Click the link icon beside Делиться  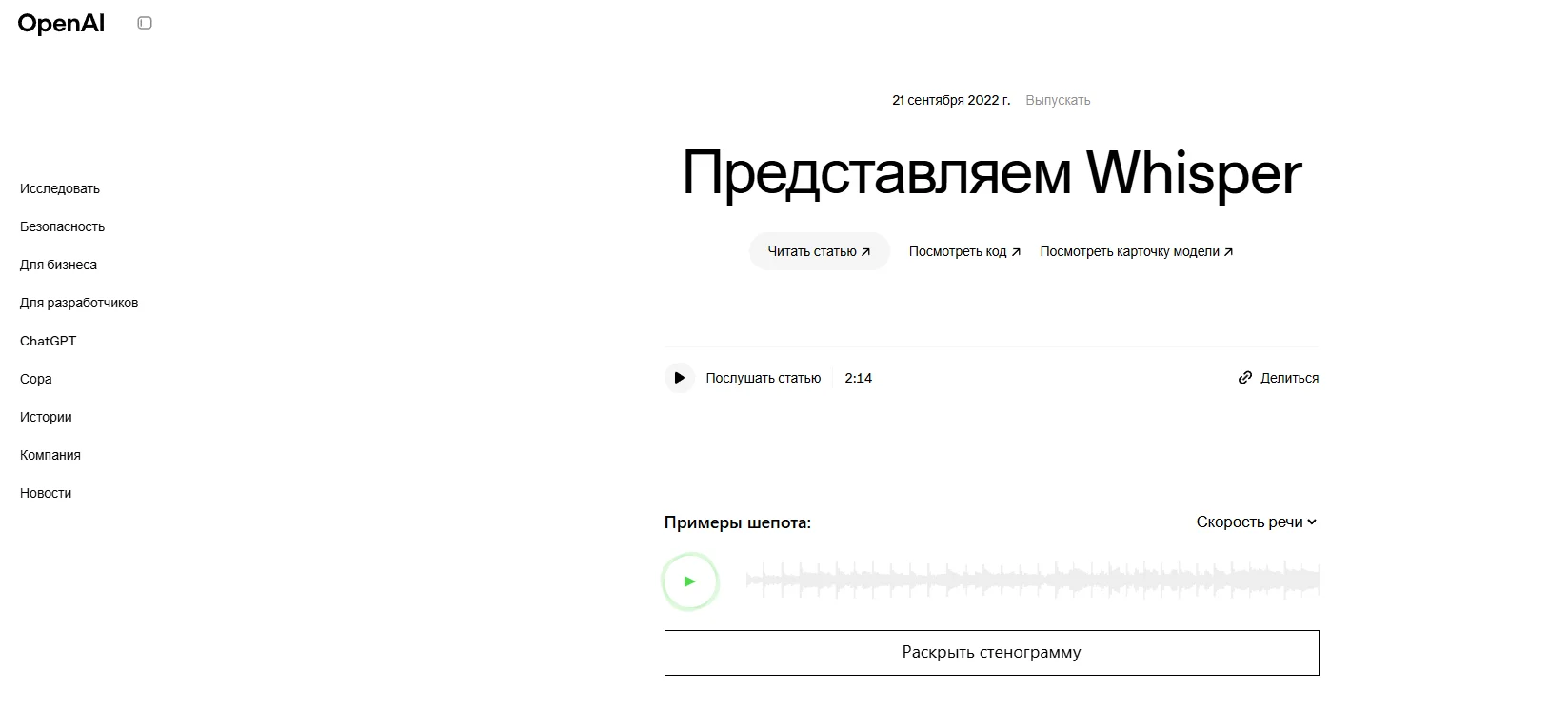tap(1244, 378)
